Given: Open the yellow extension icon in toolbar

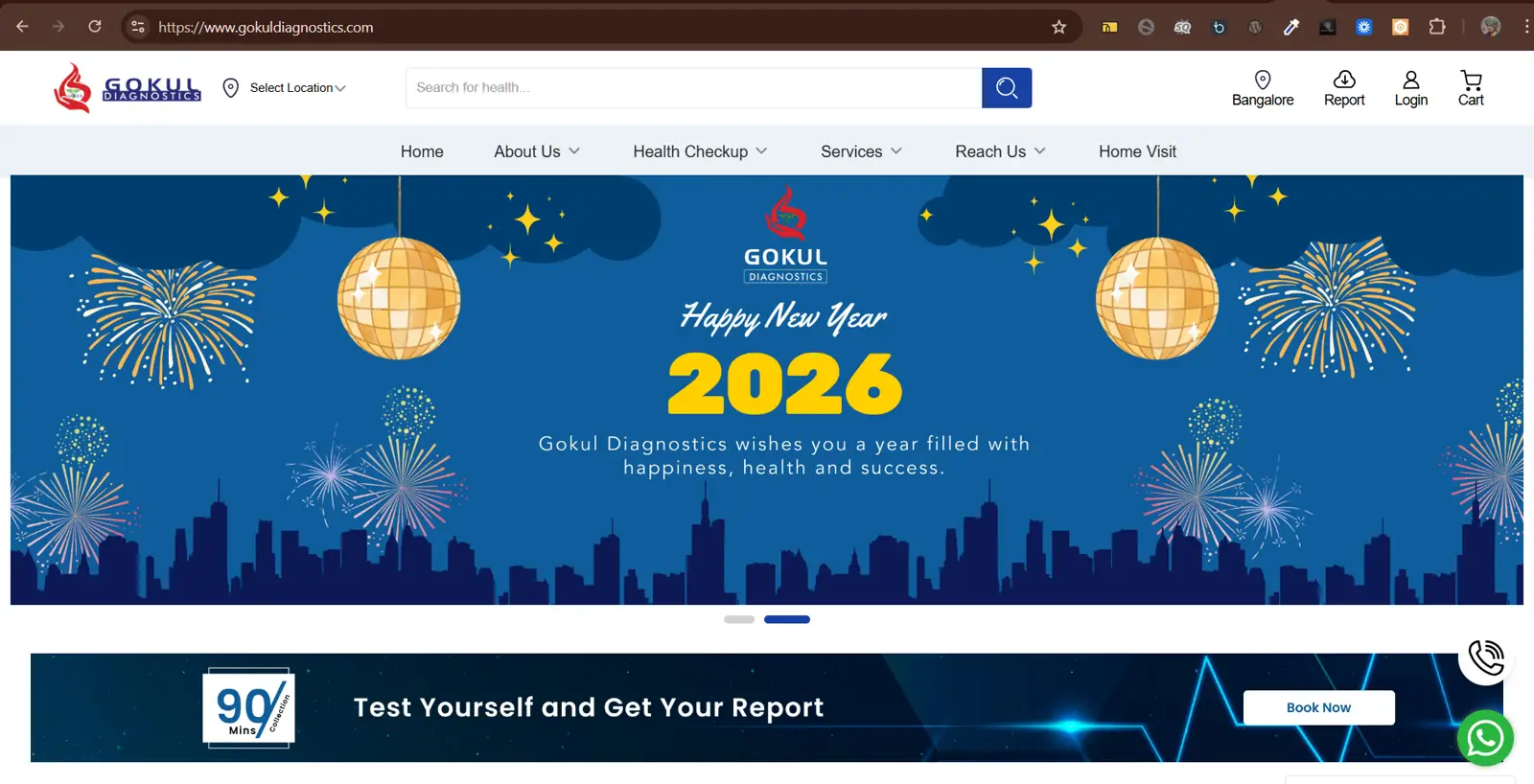Looking at the screenshot, I should click(x=1109, y=27).
